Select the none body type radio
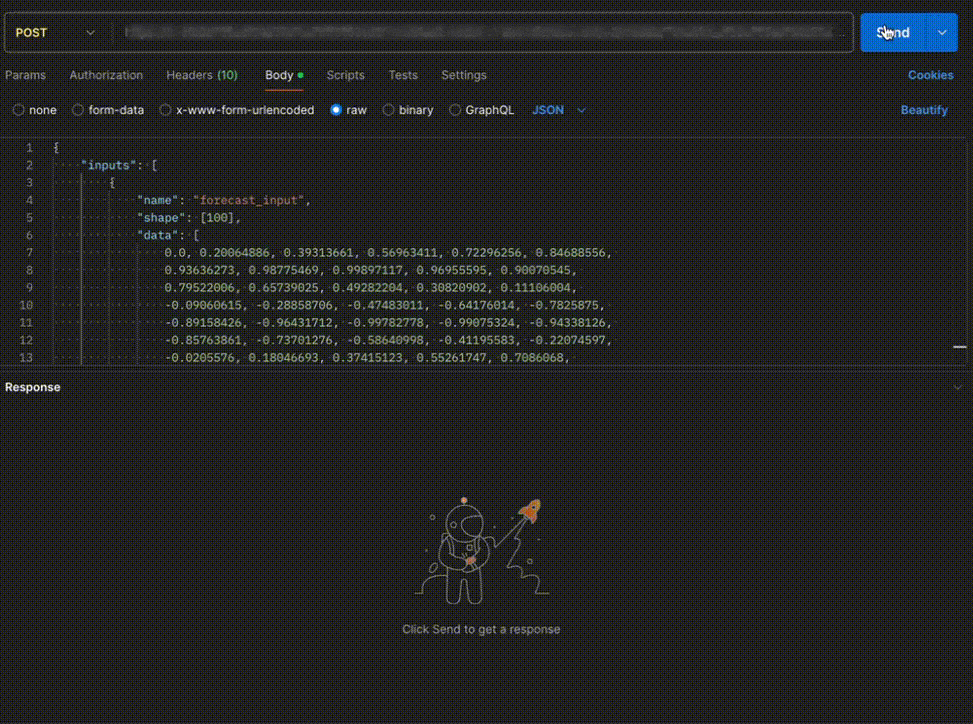Image resolution: width=973 pixels, height=724 pixels. 19,110
